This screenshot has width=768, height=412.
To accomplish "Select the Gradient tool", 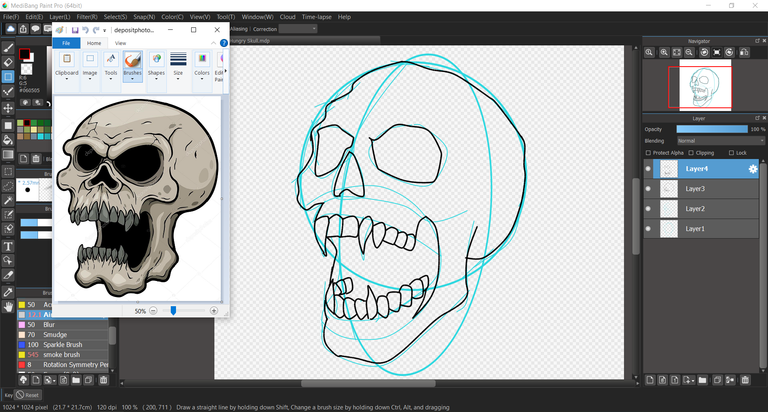I will click(8, 155).
